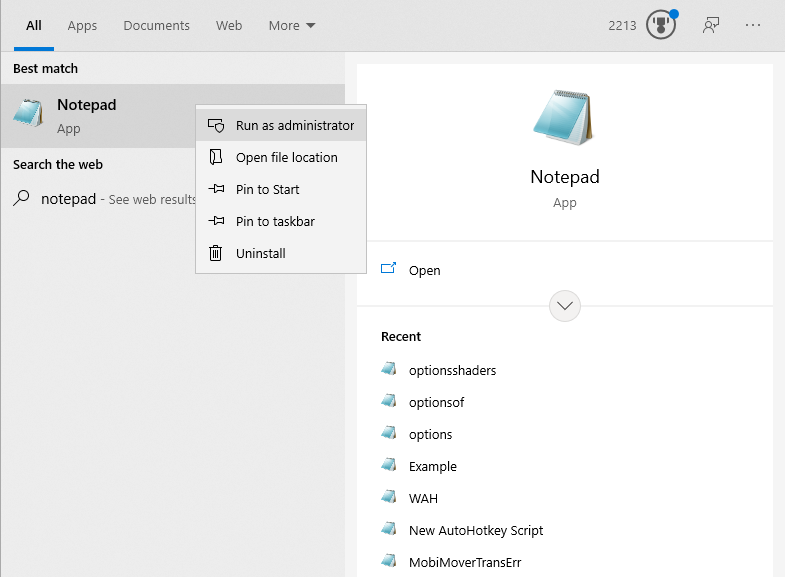This screenshot has height=577, width=785.
Task: Expand more actions with the chevron circle
Action: coord(565,306)
